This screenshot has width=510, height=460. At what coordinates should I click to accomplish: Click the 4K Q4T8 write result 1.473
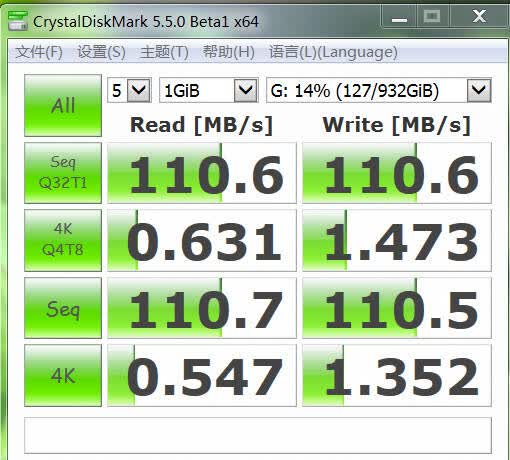point(397,240)
